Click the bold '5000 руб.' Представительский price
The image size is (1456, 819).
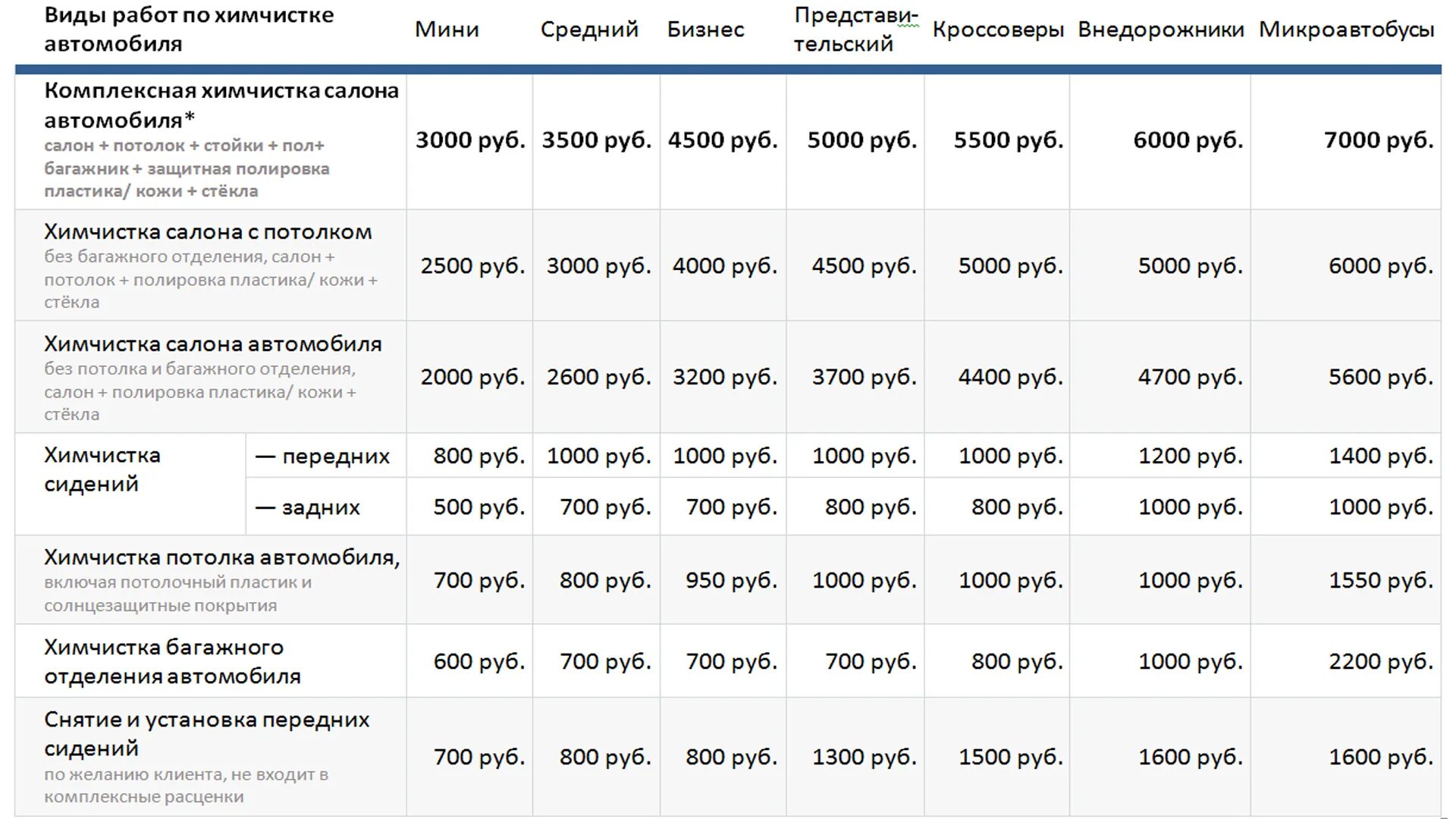[862, 140]
